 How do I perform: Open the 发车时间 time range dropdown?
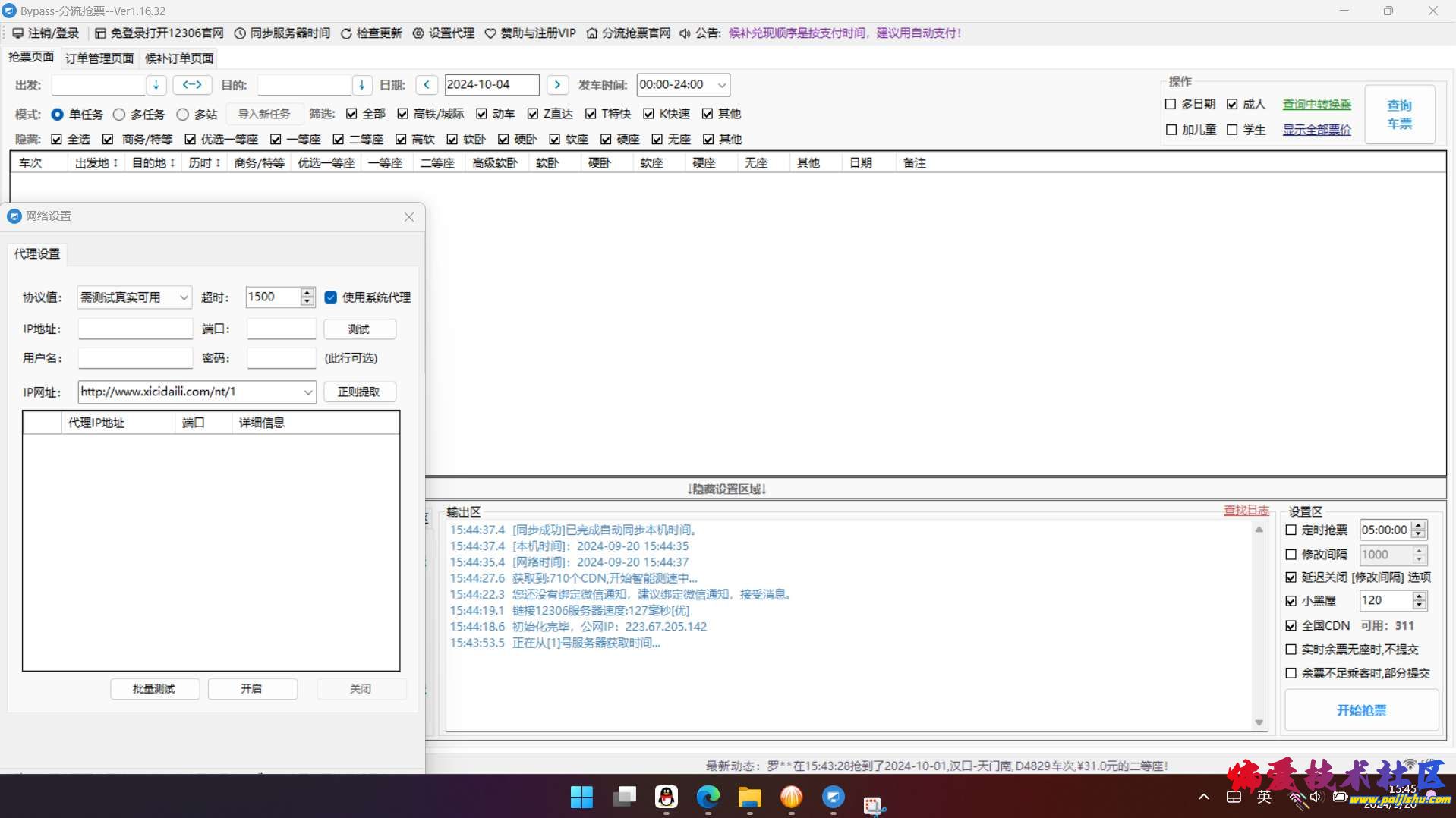(722, 85)
